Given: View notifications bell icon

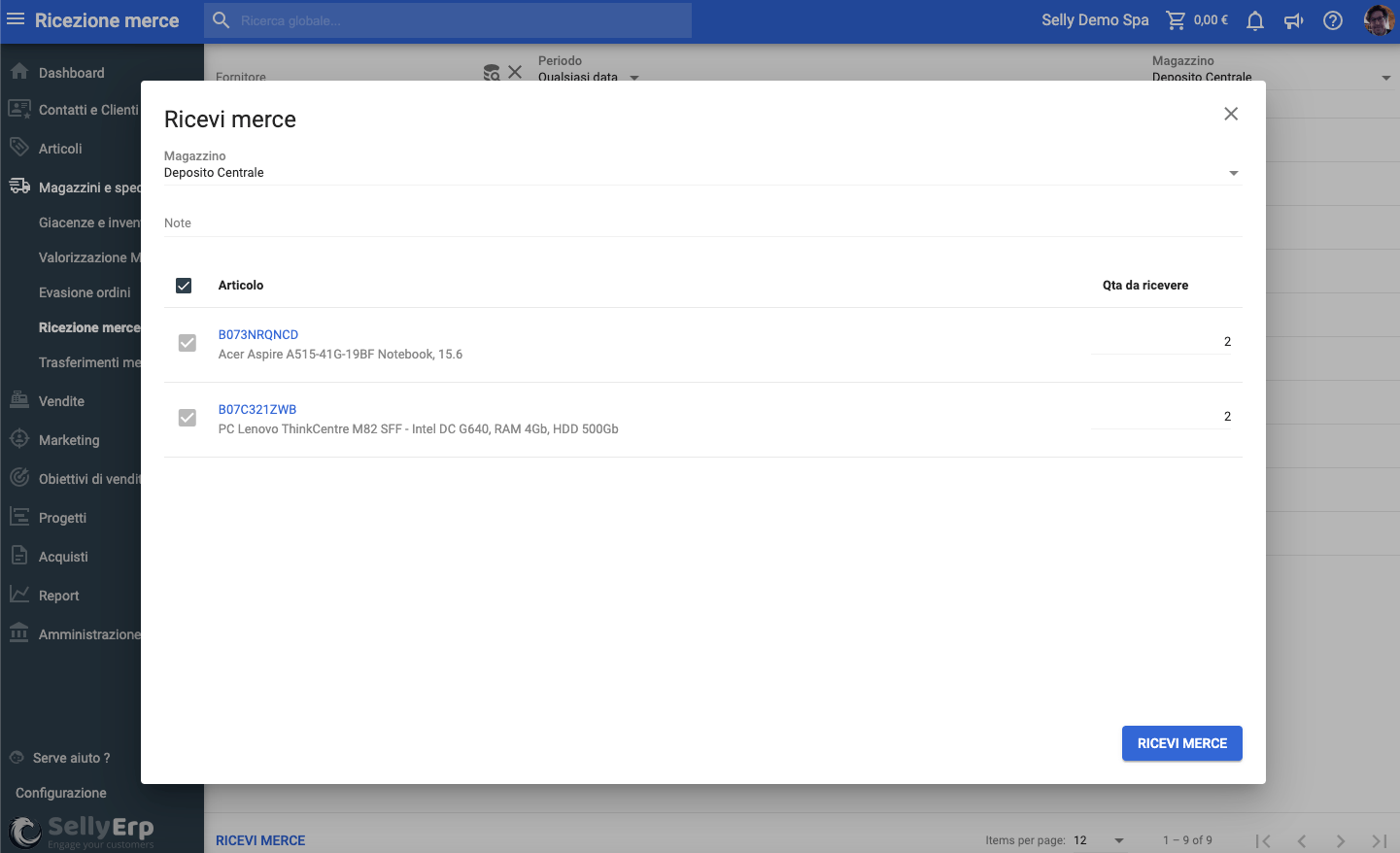Looking at the screenshot, I should (1255, 20).
